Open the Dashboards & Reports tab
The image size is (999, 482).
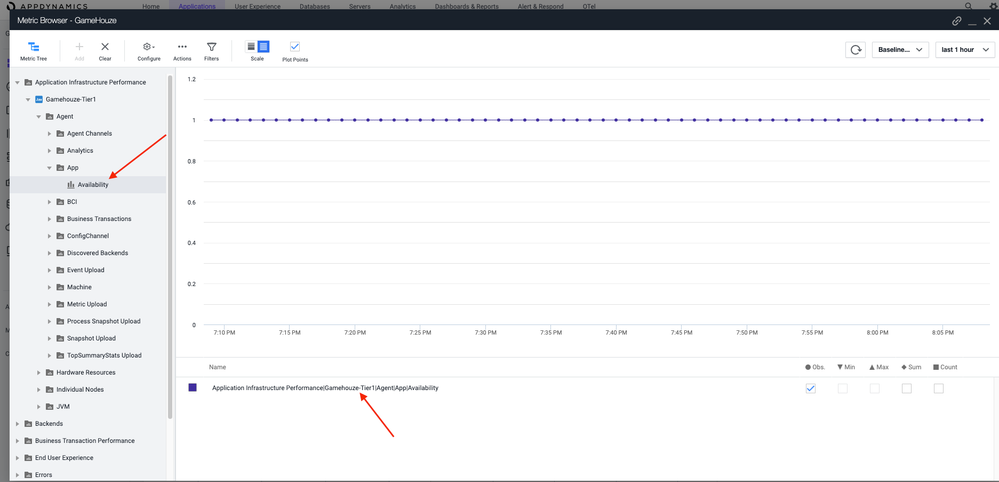click(466, 6)
